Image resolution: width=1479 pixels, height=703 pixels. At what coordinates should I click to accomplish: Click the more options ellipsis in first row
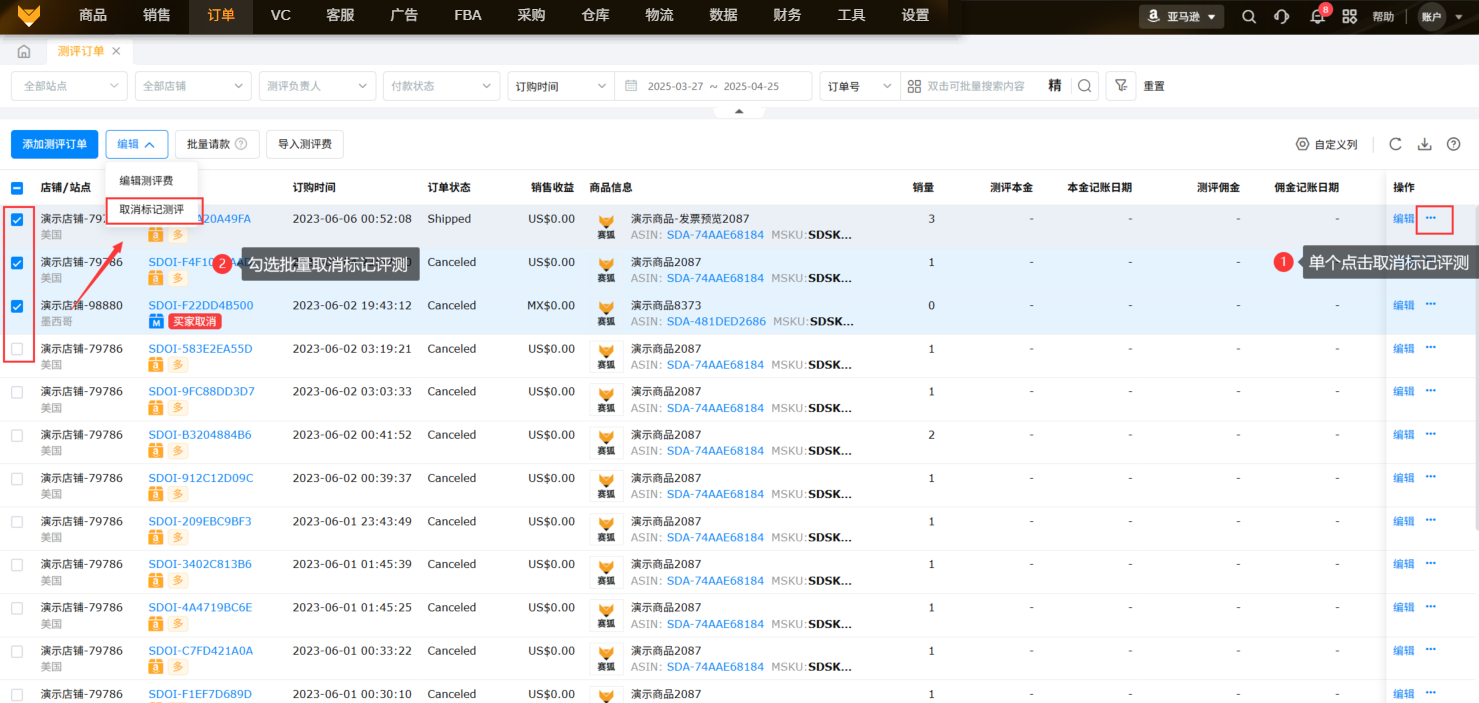click(1431, 218)
